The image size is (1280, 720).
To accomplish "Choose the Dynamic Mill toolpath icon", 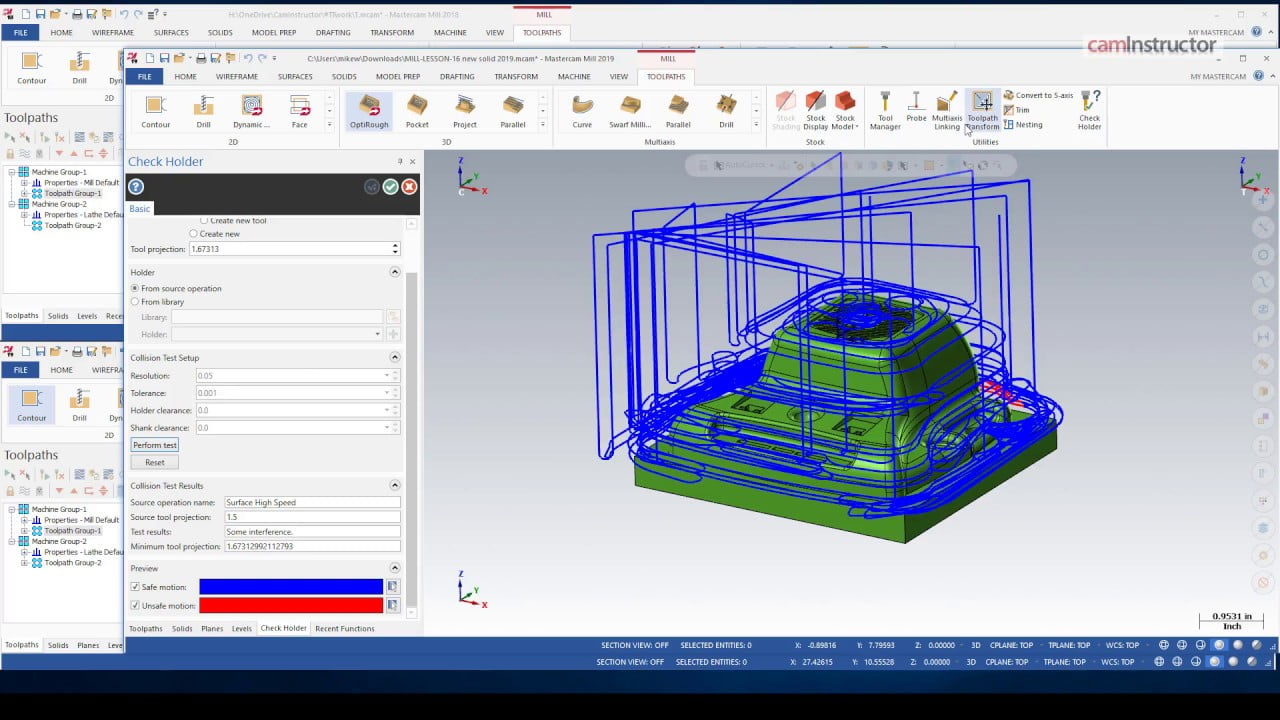I will [x=251, y=111].
